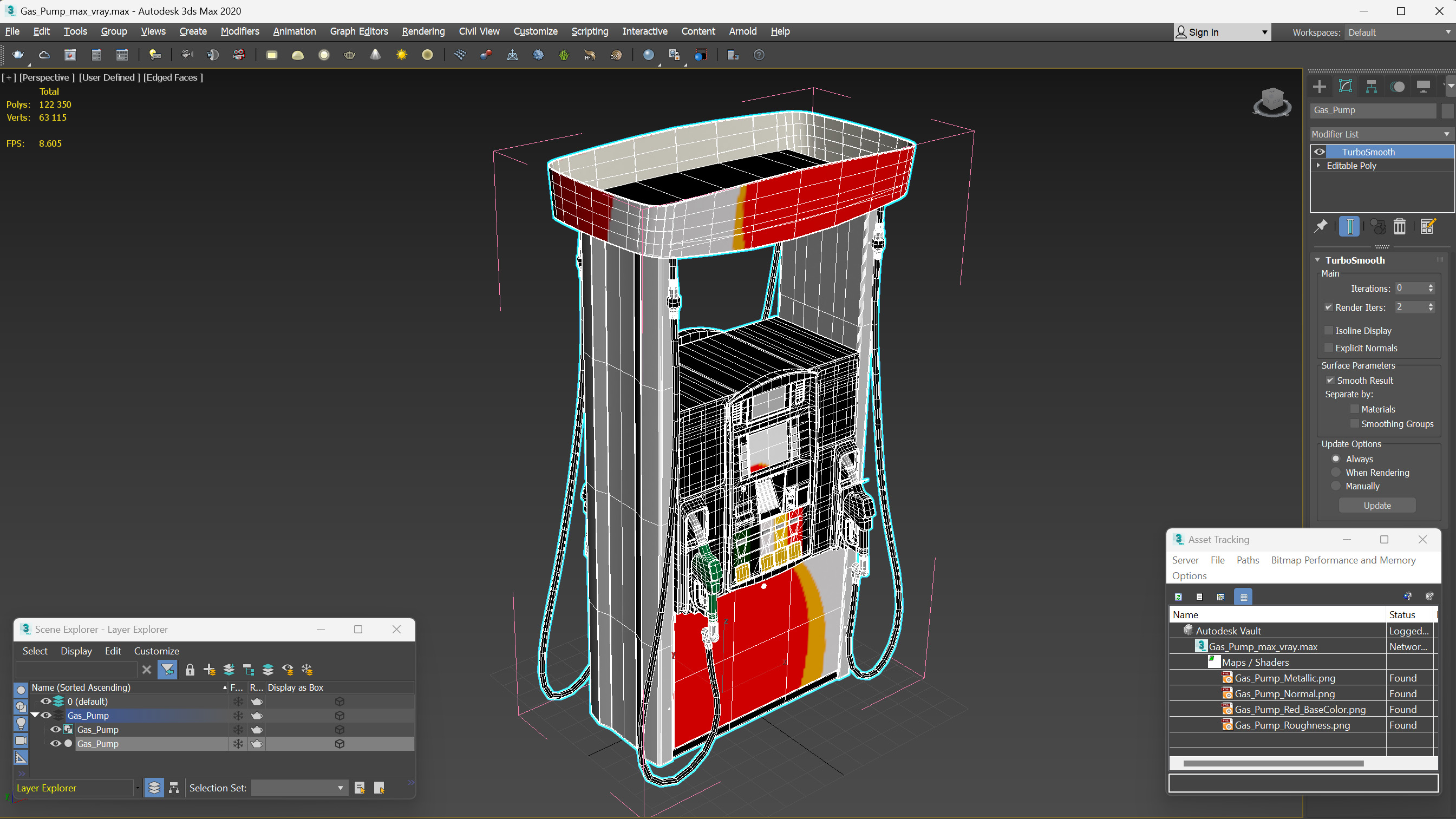Open the Modifiers menu
Image resolution: width=1456 pixels, height=819 pixels.
pyautogui.click(x=240, y=31)
